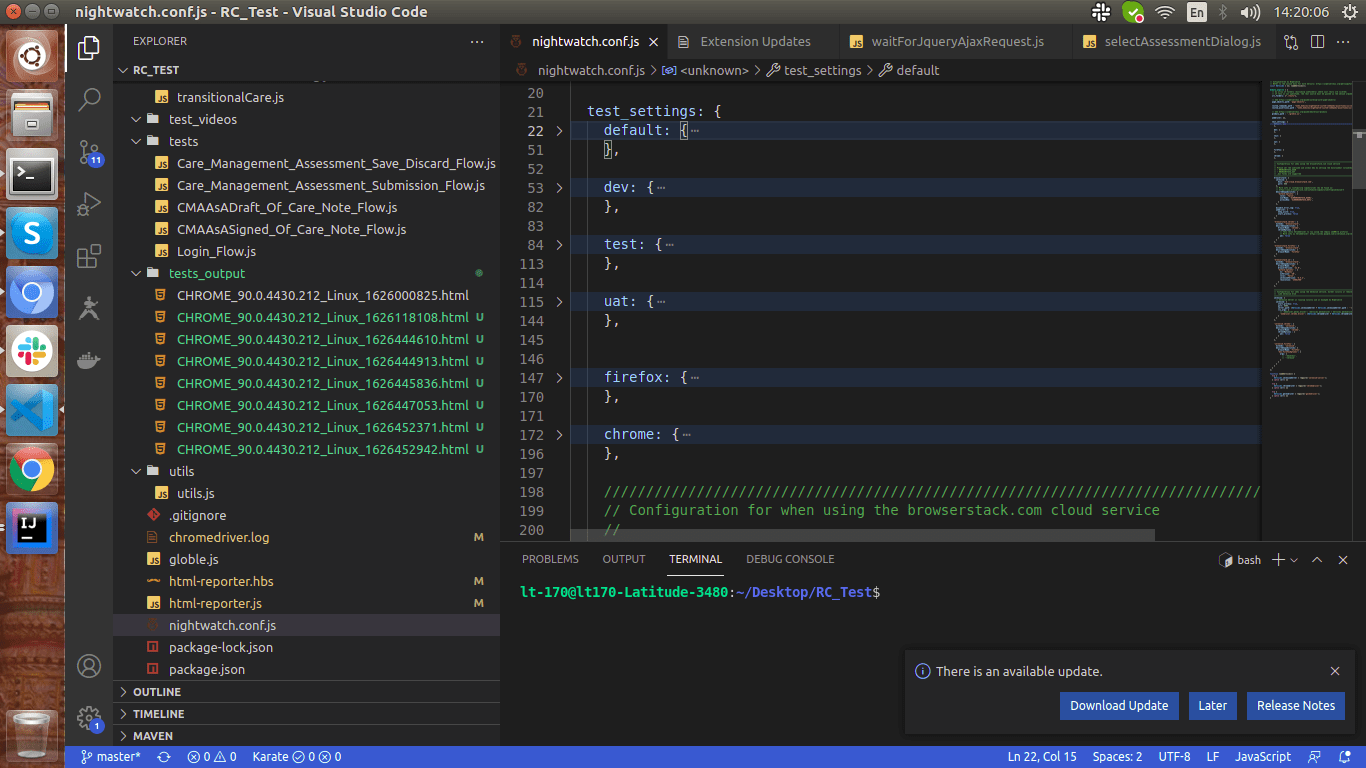1366x768 pixels.
Task: Click the Docker icon in the activity bar
Action: point(89,360)
